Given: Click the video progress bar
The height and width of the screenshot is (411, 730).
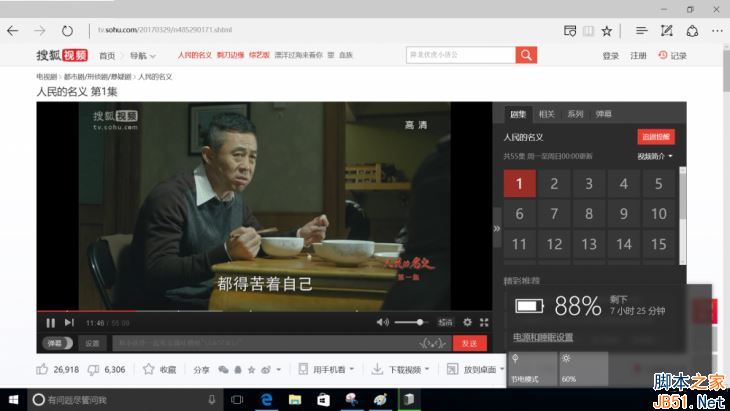Looking at the screenshot, I should click(x=264, y=310).
